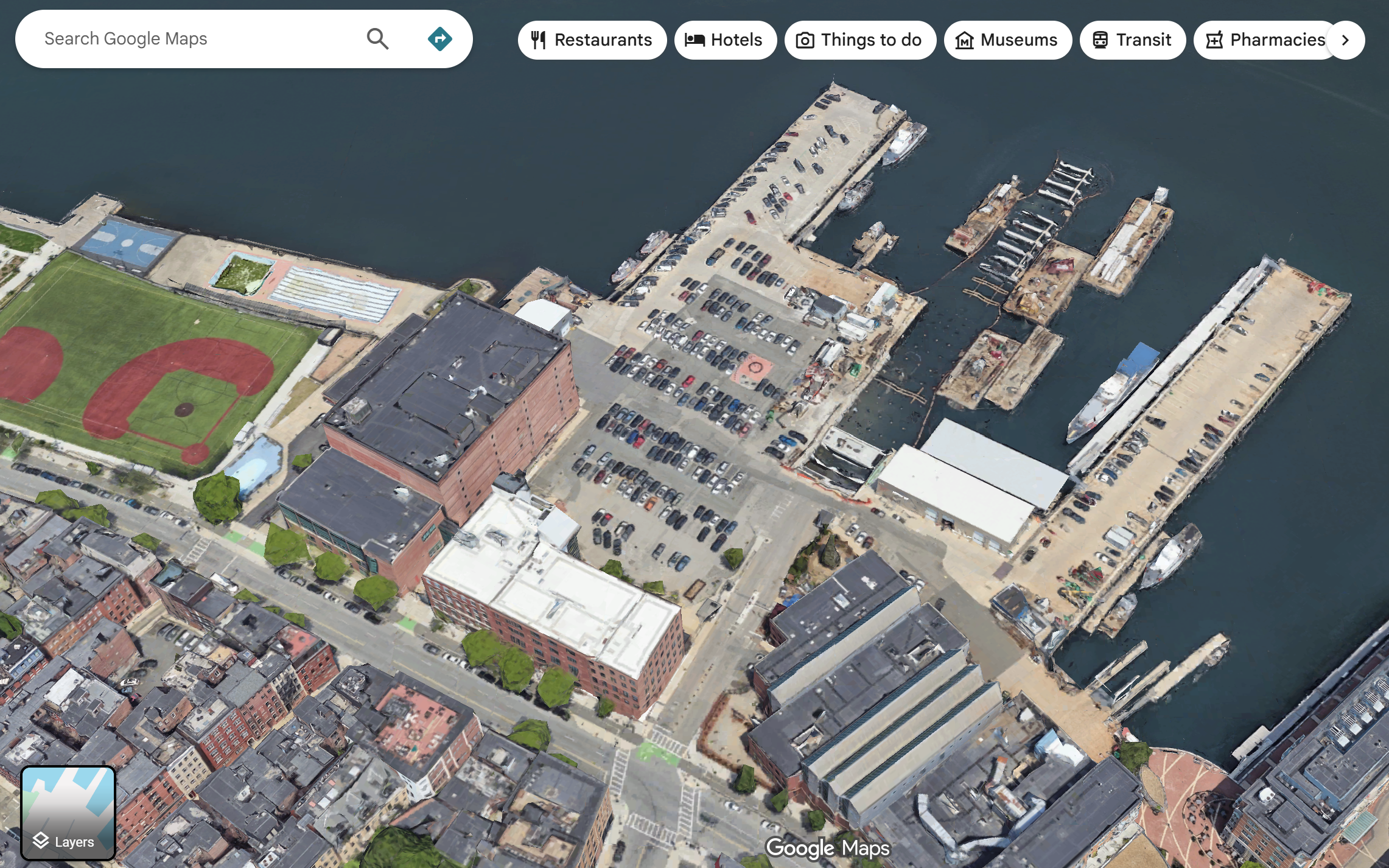Show nearby Pharmacies
1389x868 pixels.
[x=1266, y=40]
